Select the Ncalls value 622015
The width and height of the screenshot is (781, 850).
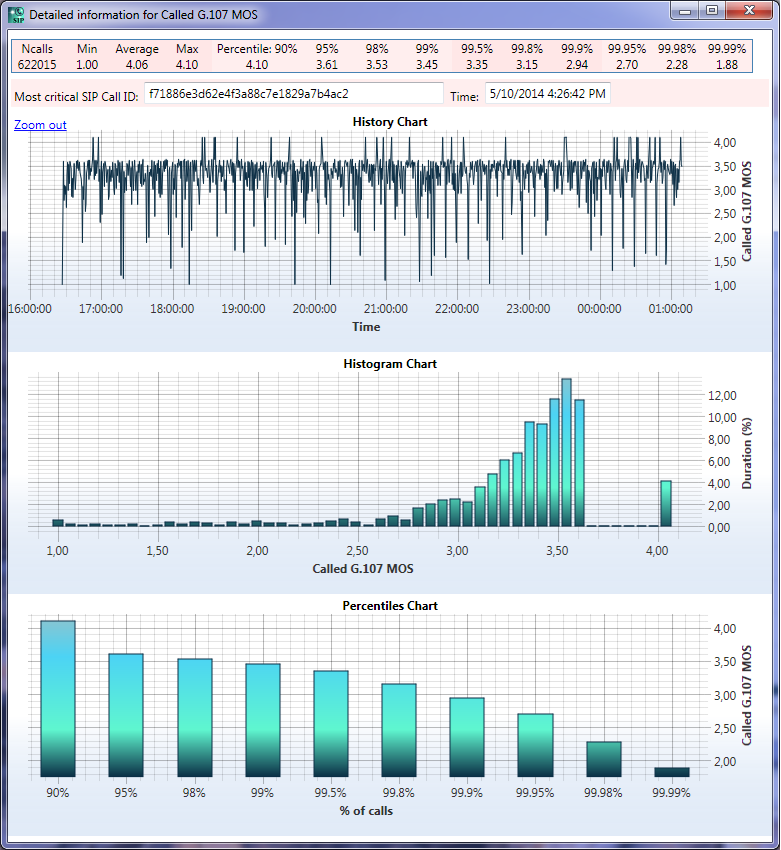click(x=37, y=65)
